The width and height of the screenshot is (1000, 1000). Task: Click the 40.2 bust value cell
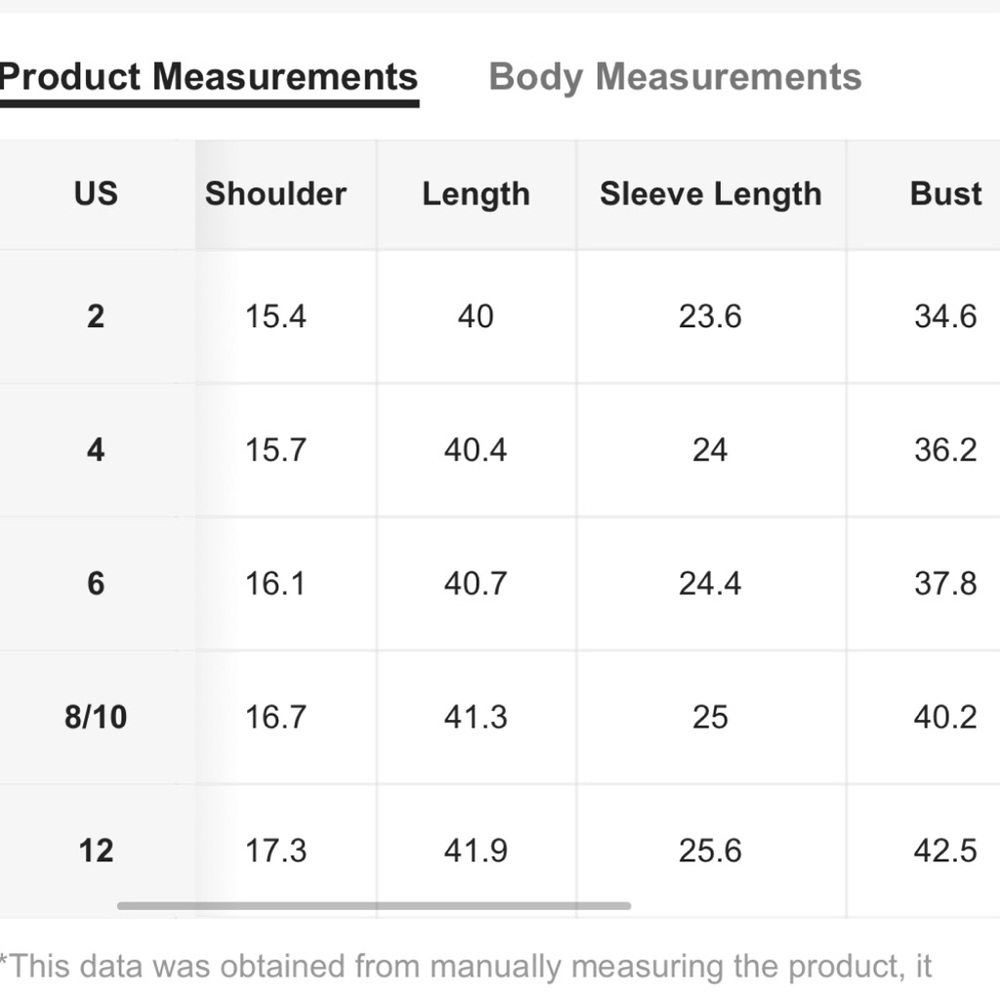tap(945, 717)
